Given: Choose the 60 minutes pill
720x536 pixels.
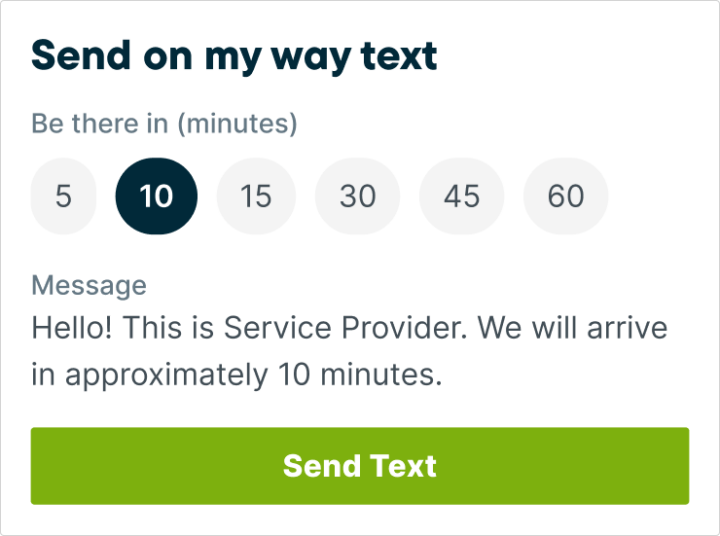Looking at the screenshot, I should coord(565,196).
